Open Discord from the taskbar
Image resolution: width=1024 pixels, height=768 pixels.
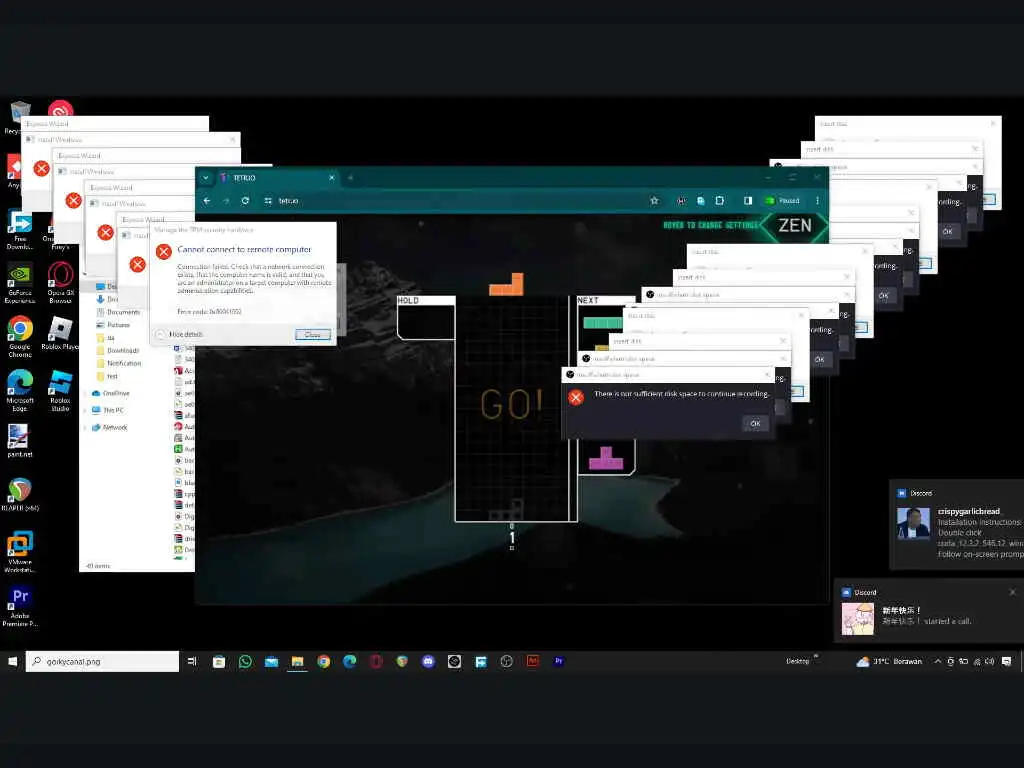click(x=428, y=662)
